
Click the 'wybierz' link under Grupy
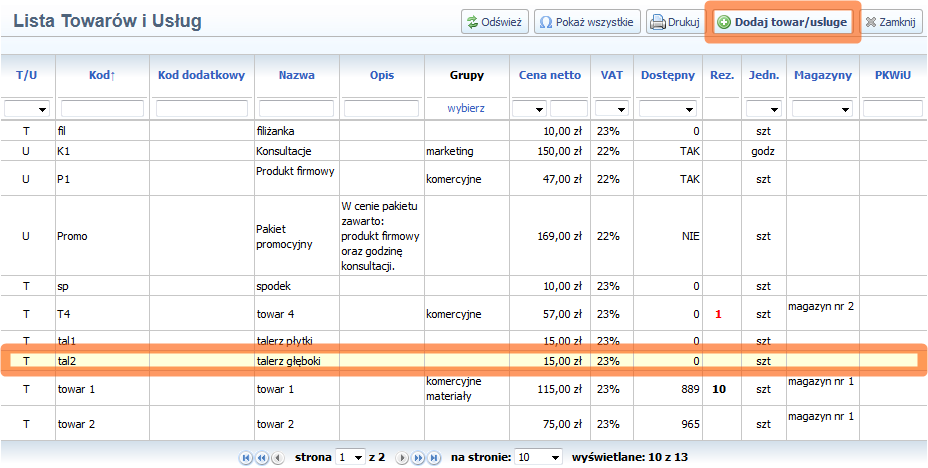pyautogui.click(x=467, y=108)
